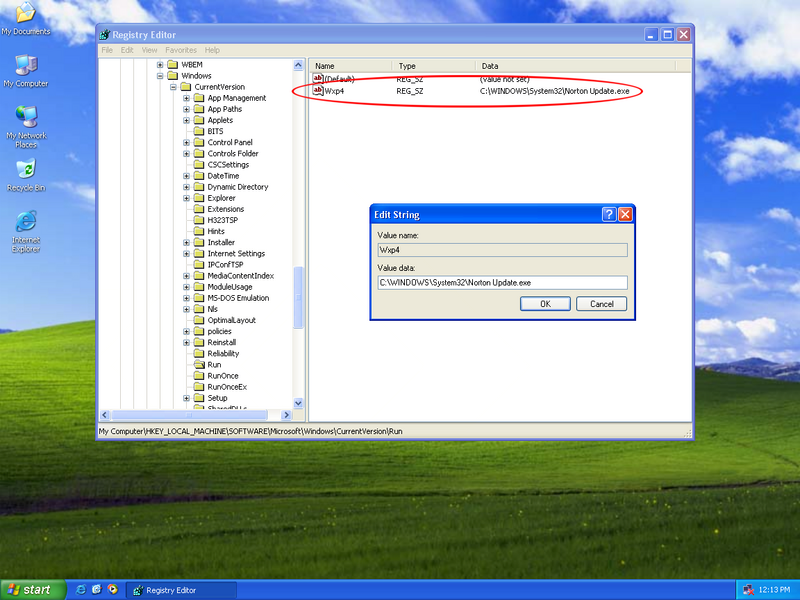Click Registry Editor taskbar button

[x=181, y=590]
